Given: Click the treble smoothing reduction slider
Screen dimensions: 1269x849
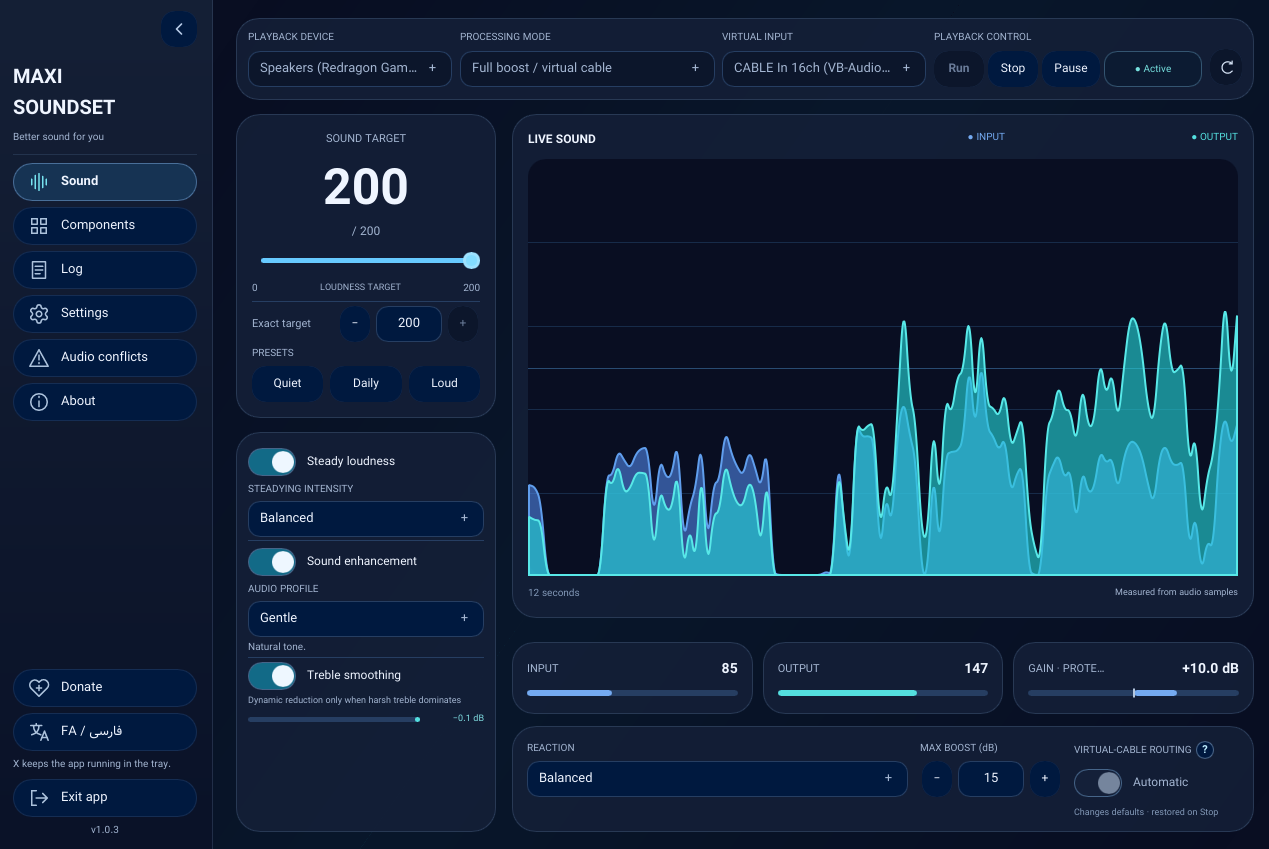Looking at the screenshot, I should [333, 719].
